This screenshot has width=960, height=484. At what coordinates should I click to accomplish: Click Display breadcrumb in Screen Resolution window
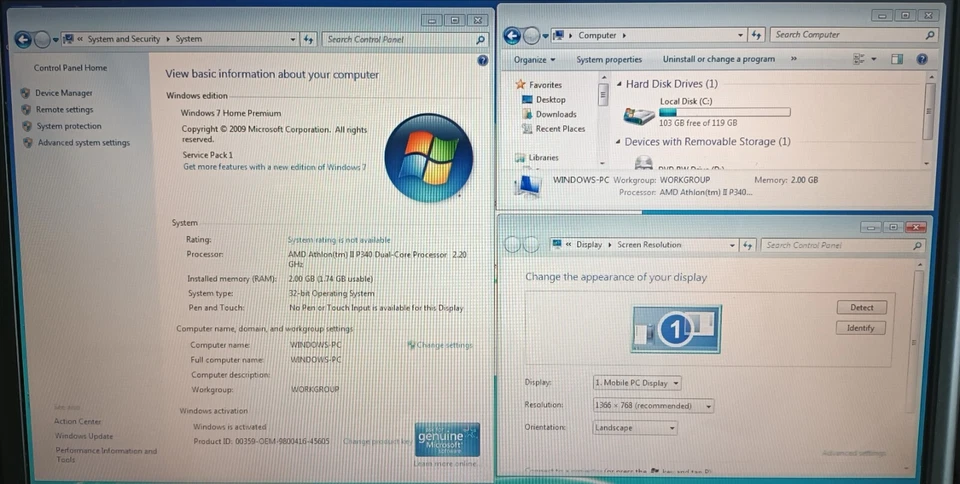point(589,244)
